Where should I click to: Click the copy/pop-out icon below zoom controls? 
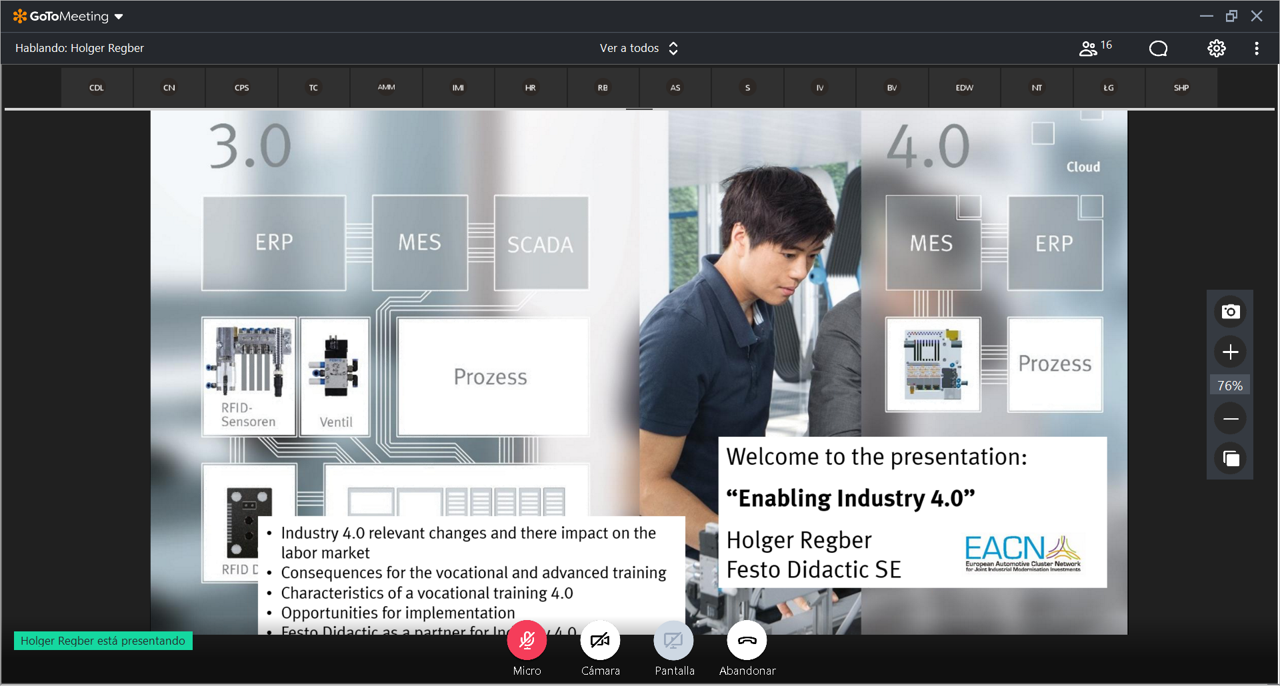tap(1230, 459)
